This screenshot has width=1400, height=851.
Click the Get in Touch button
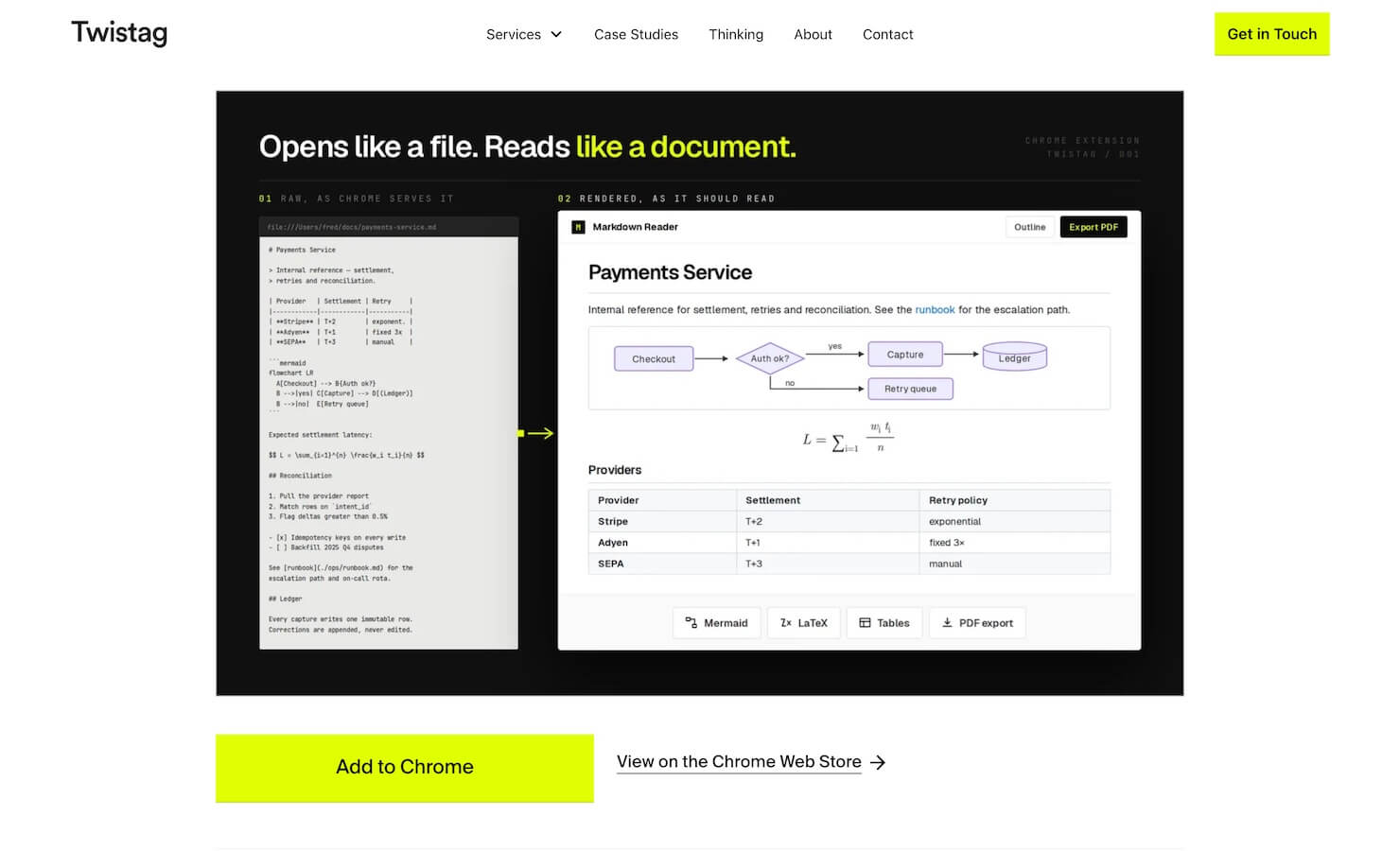click(1271, 34)
